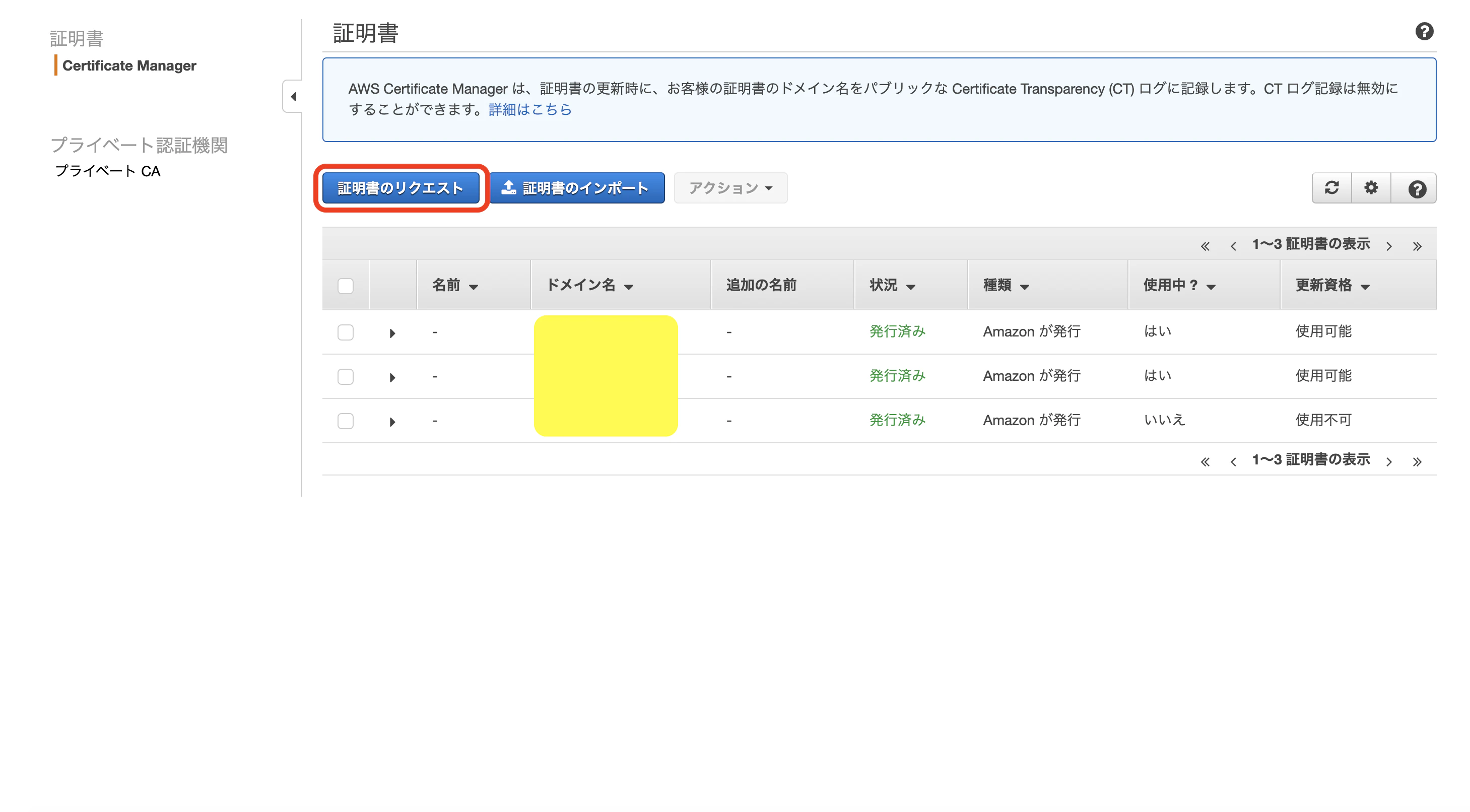Image resolution: width=1470 pixels, height=812 pixels.
Task: Refresh the certificate list
Action: [1331, 188]
